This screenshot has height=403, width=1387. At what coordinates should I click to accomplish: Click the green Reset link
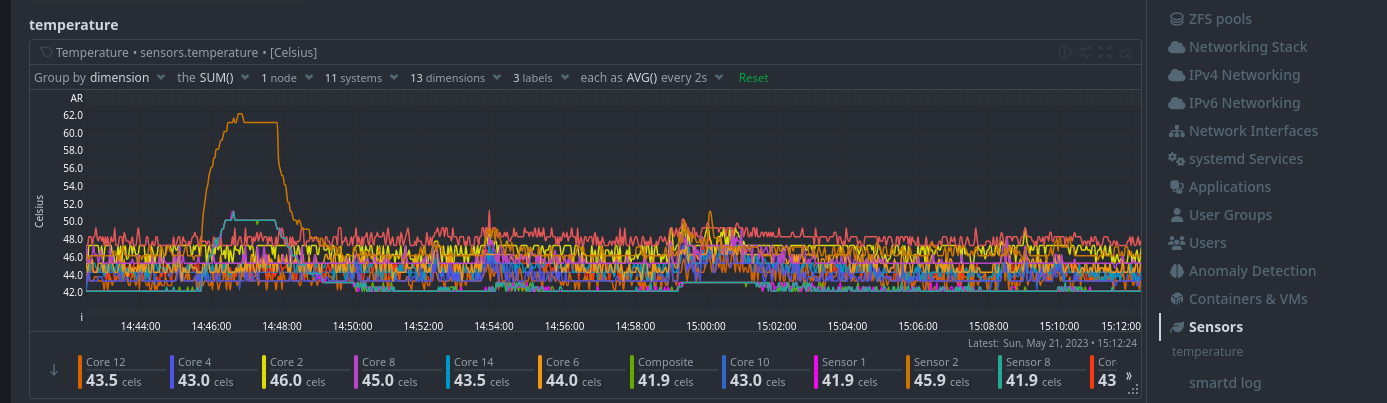(753, 77)
